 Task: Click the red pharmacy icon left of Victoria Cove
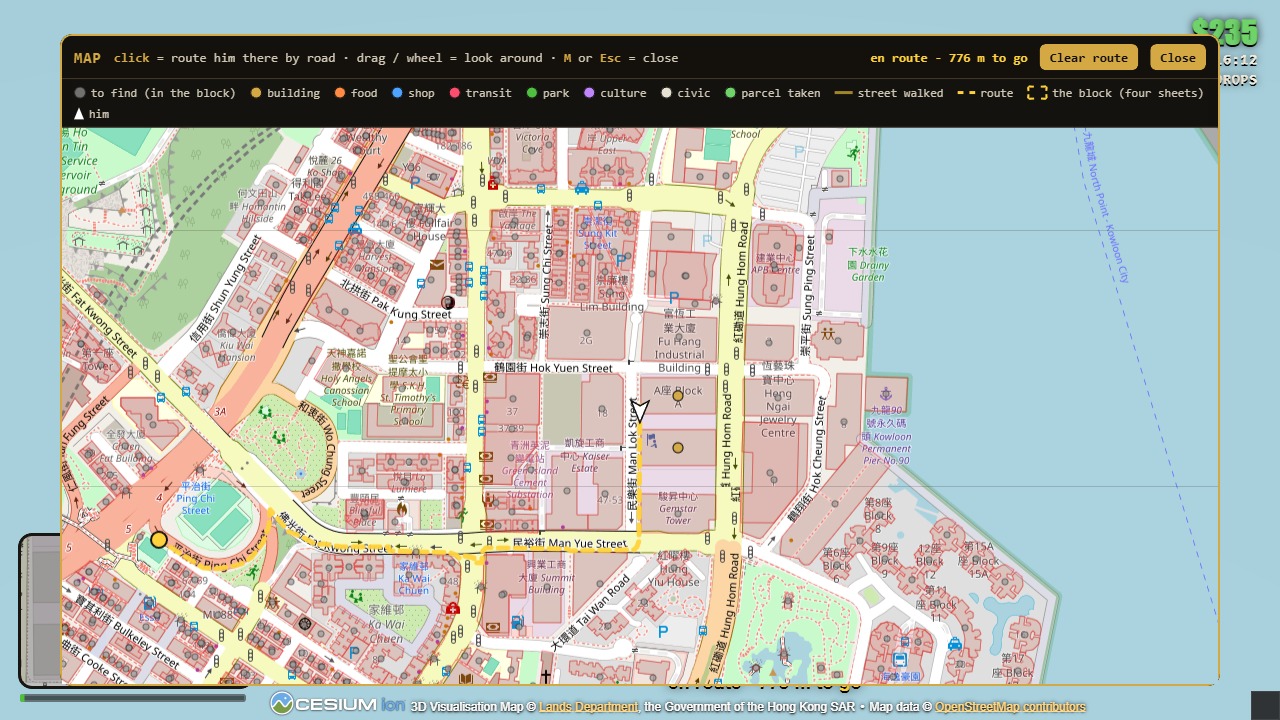tap(492, 184)
